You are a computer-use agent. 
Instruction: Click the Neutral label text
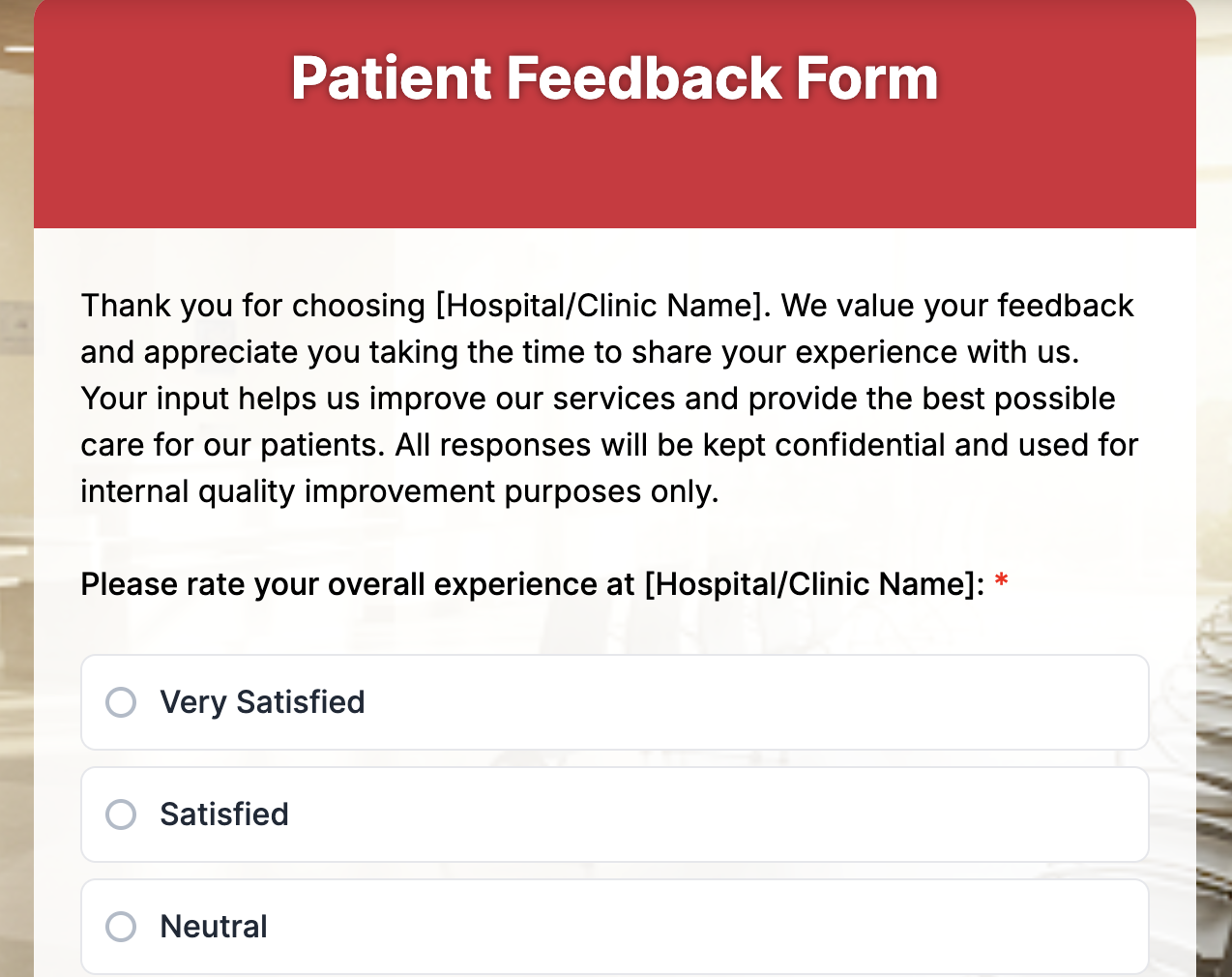[214, 927]
